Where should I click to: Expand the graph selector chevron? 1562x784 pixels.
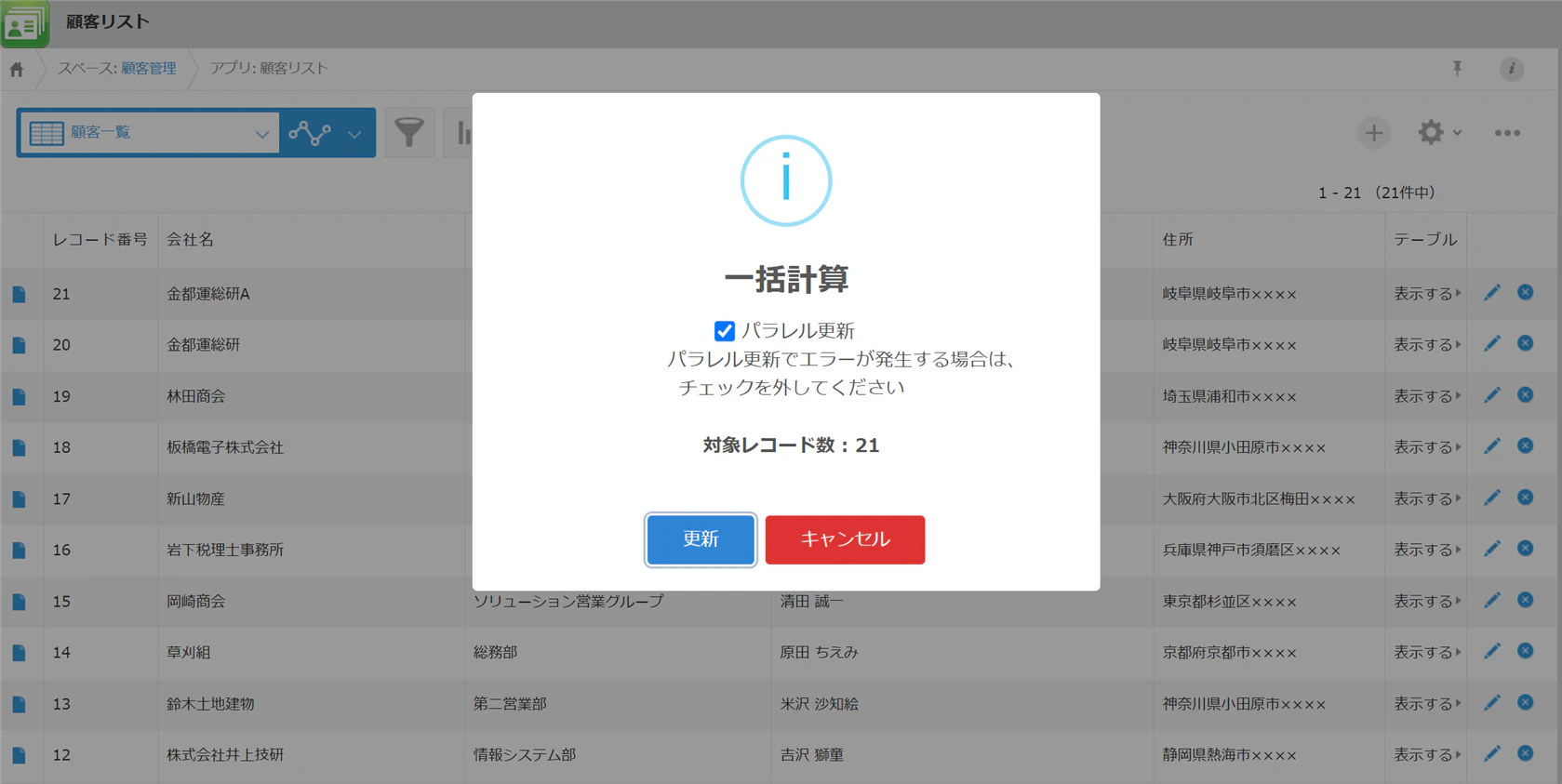(x=354, y=134)
